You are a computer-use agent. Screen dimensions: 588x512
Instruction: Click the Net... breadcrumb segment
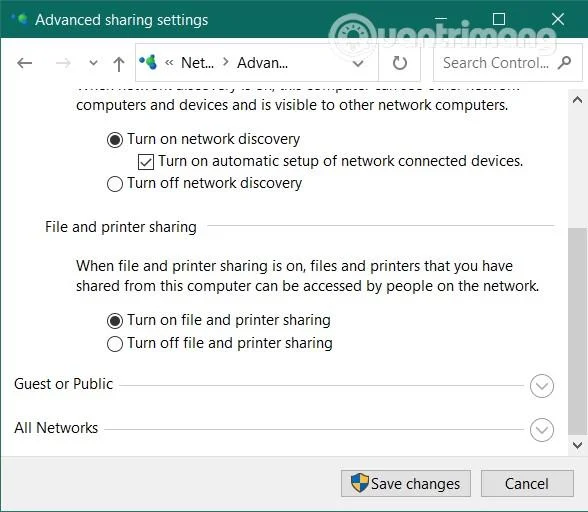(198, 63)
